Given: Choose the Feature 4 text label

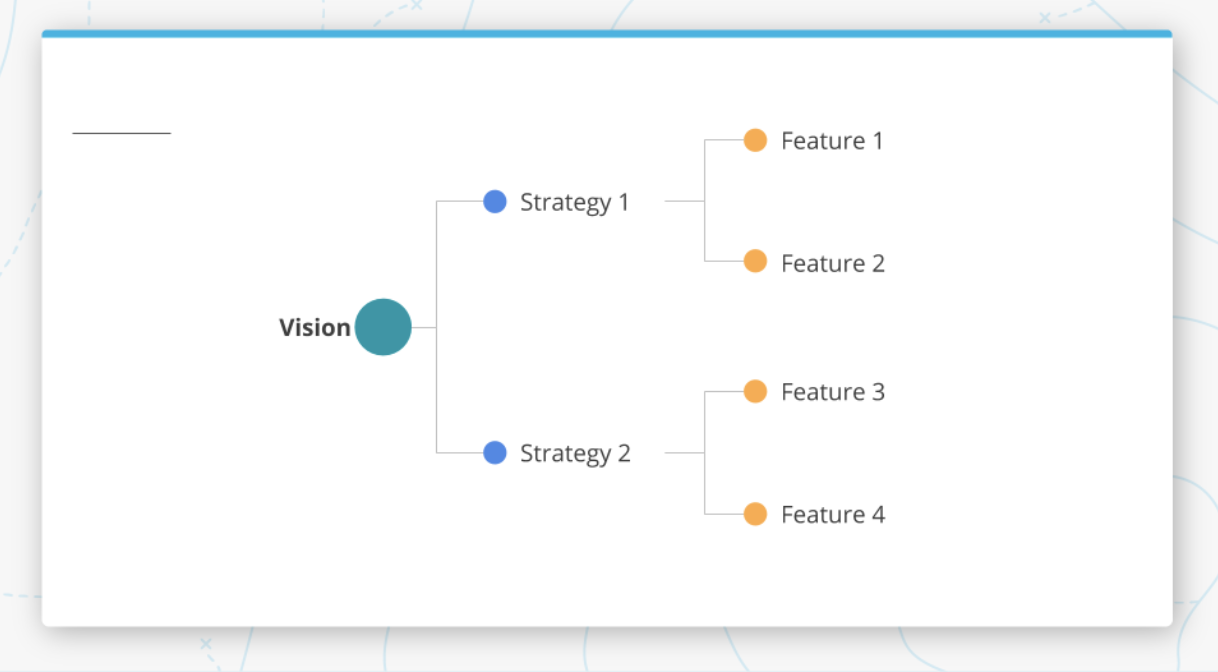Looking at the screenshot, I should tap(832, 515).
